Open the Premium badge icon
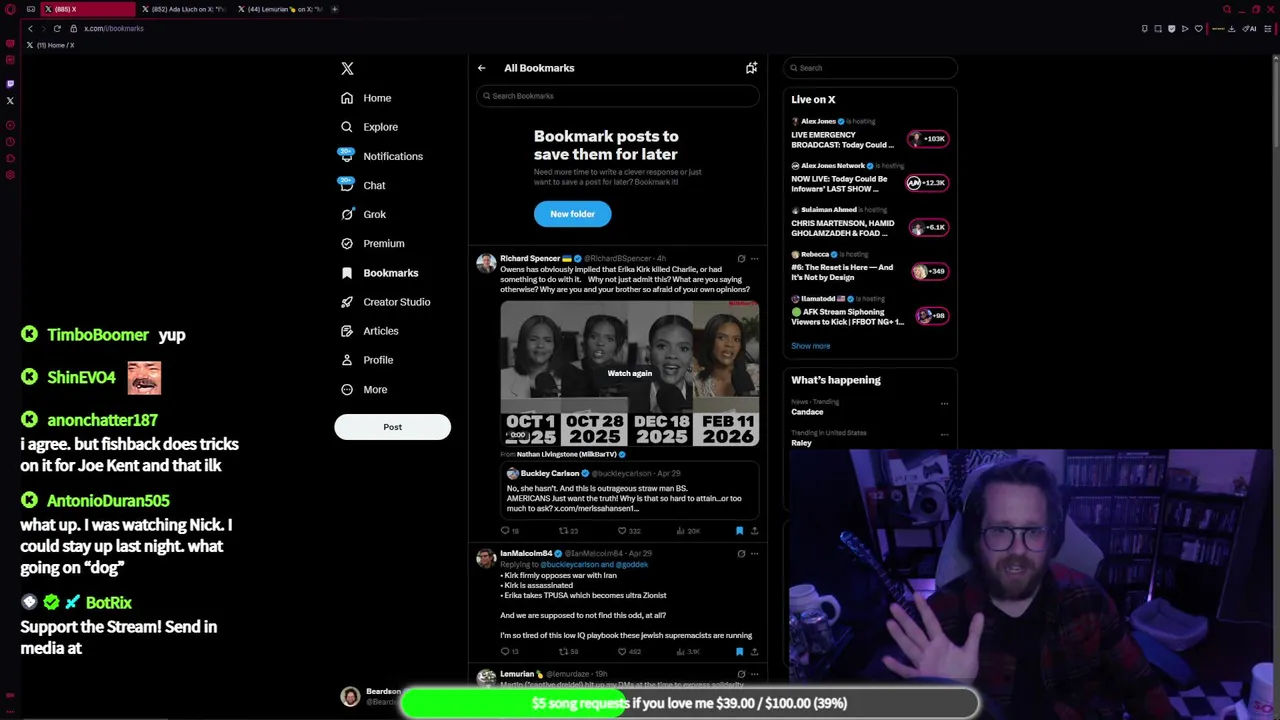The height and width of the screenshot is (720, 1280). coord(347,243)
